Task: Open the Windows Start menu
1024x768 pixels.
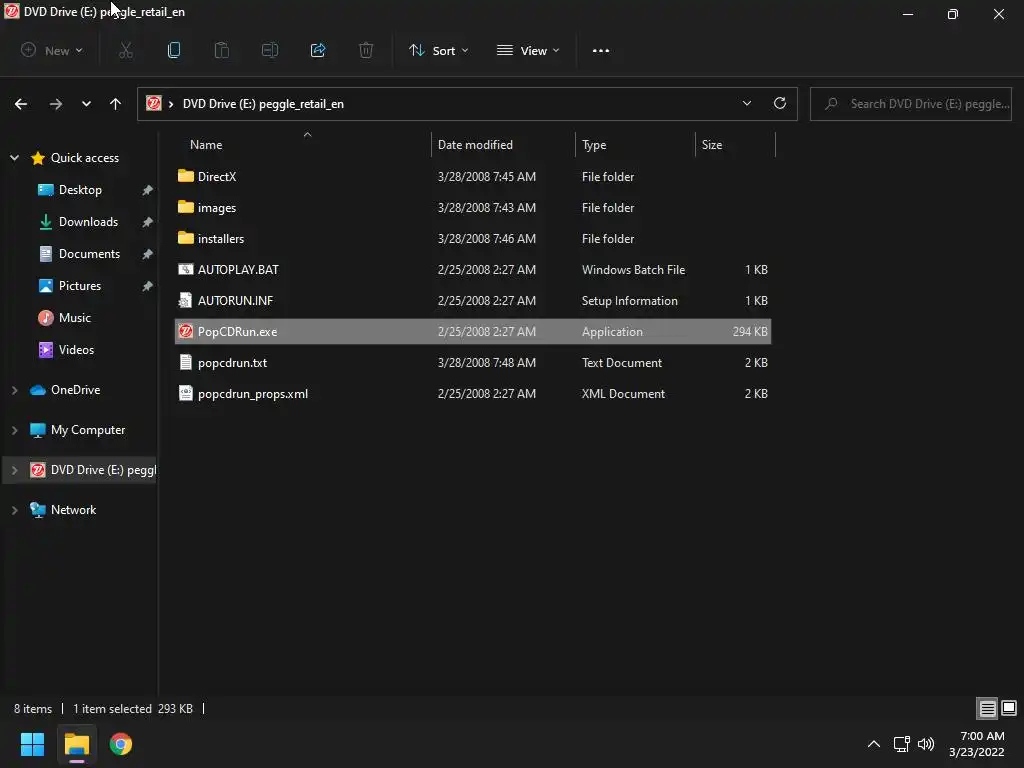Action: 32,744
